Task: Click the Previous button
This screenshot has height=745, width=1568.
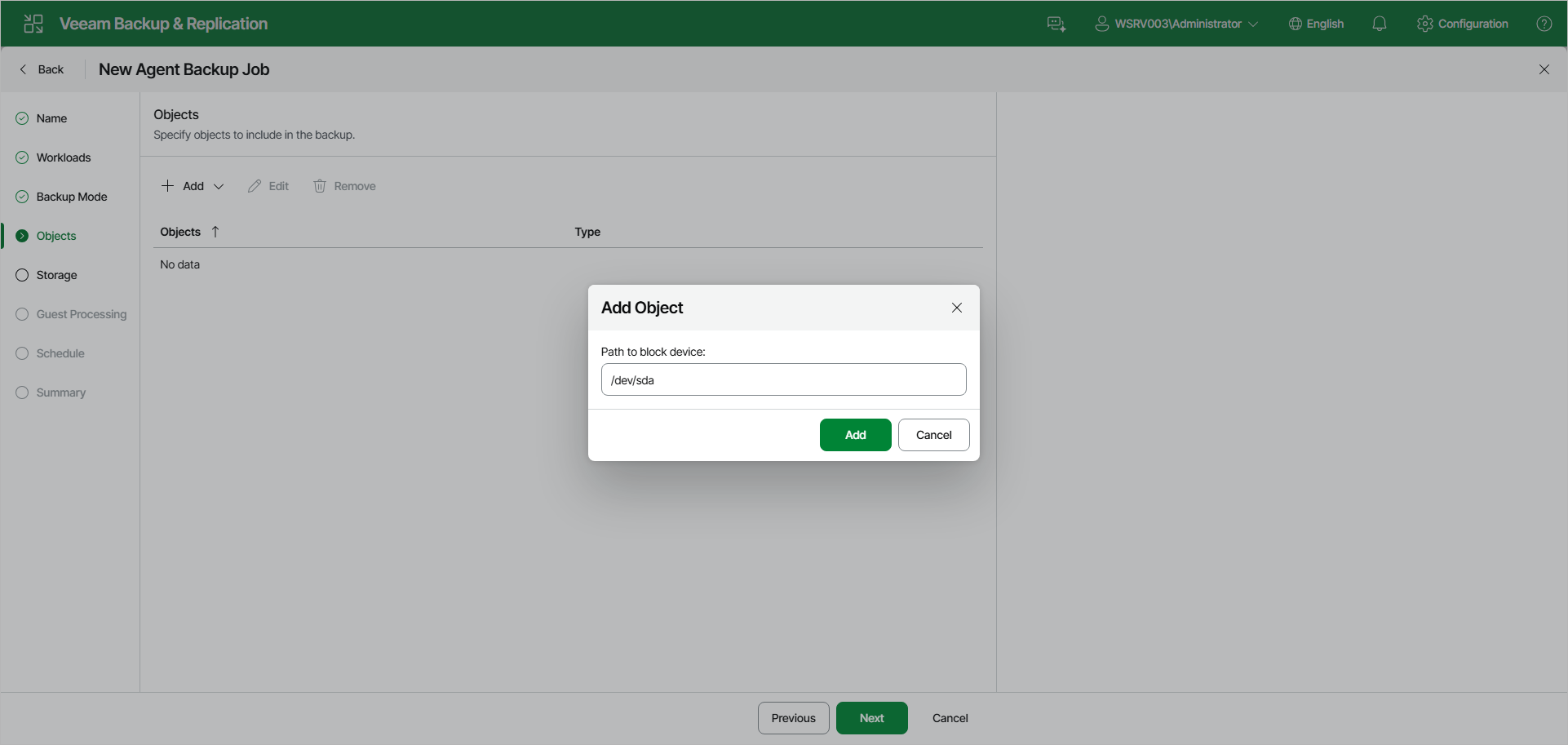Action: coord(793,718)
